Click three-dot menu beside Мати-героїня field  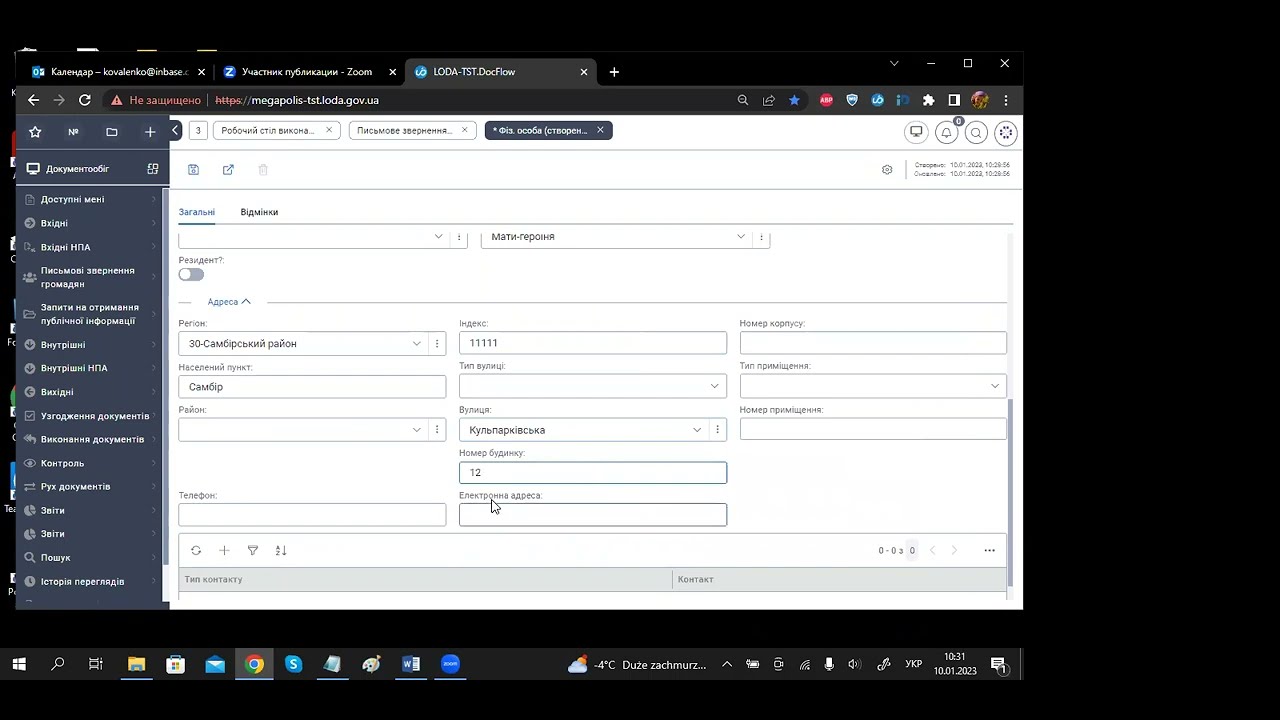coord(762,237)
